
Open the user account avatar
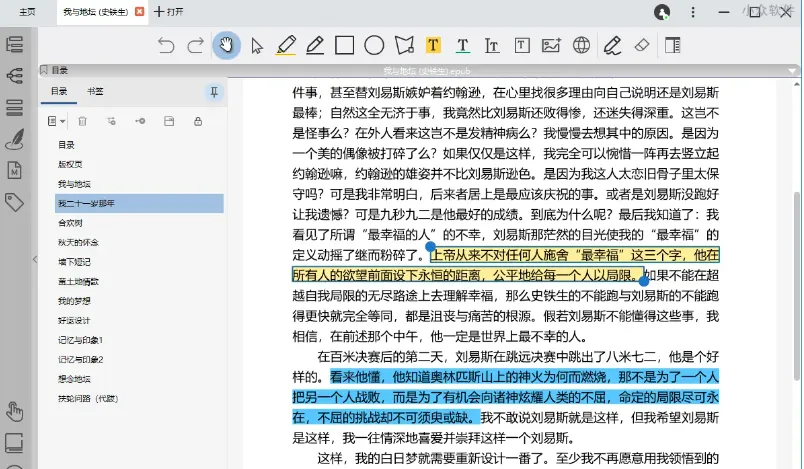click(x=662, y=12)
